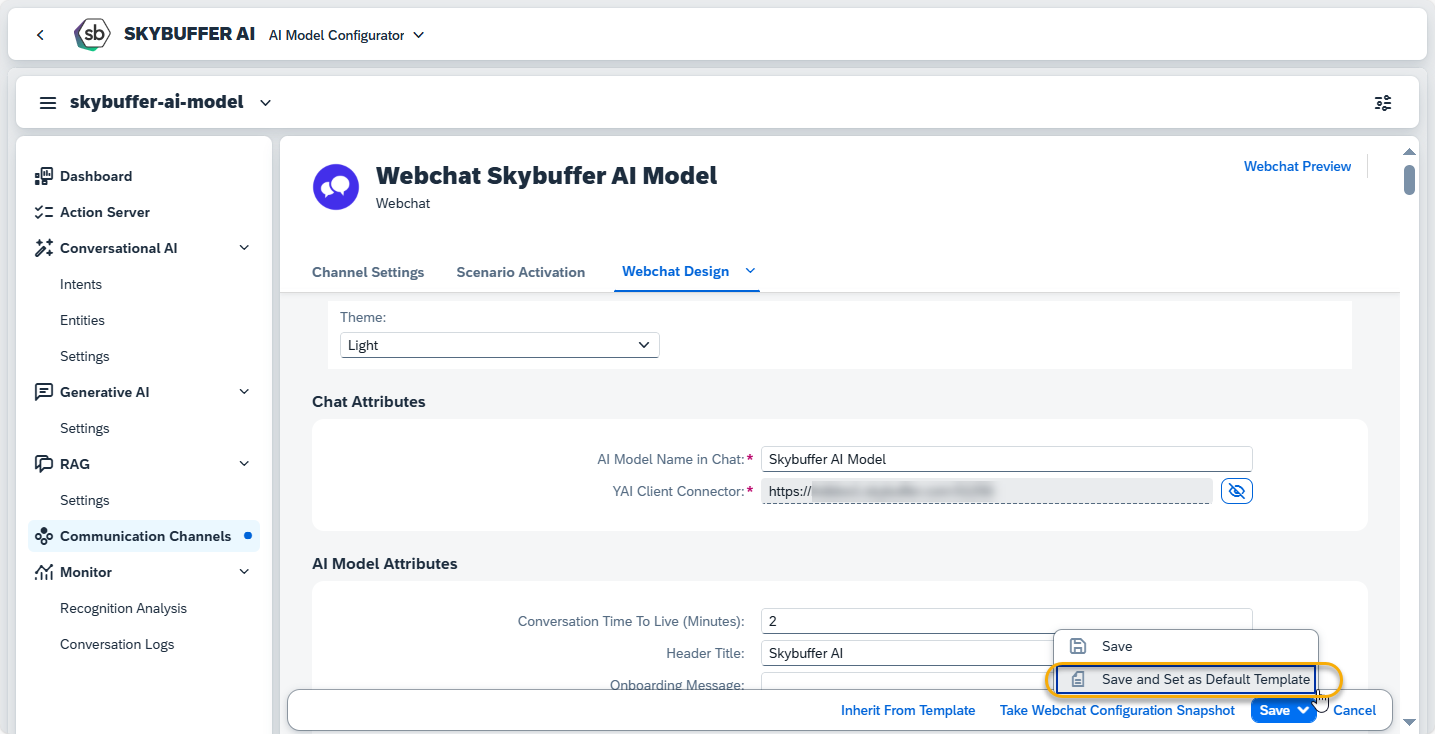Click the scrollbar down arrow

(x=1409, y=722)
